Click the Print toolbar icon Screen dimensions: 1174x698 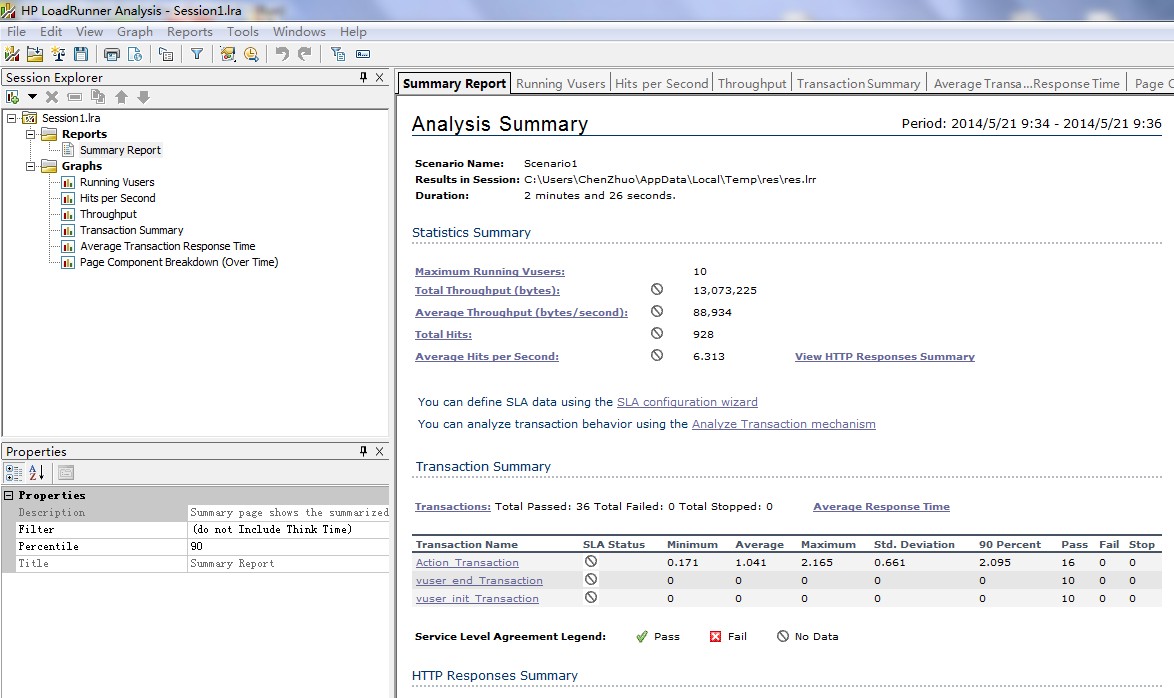112,54
